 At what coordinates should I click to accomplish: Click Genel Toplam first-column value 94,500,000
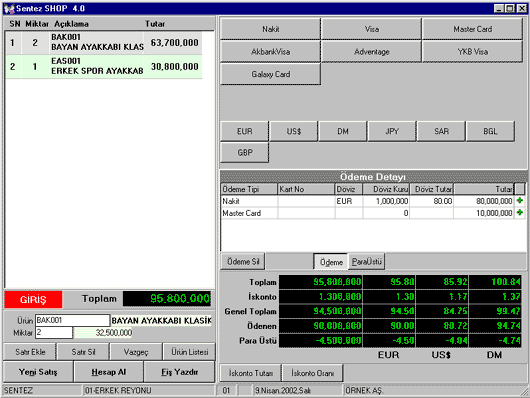tap(320, 311)
